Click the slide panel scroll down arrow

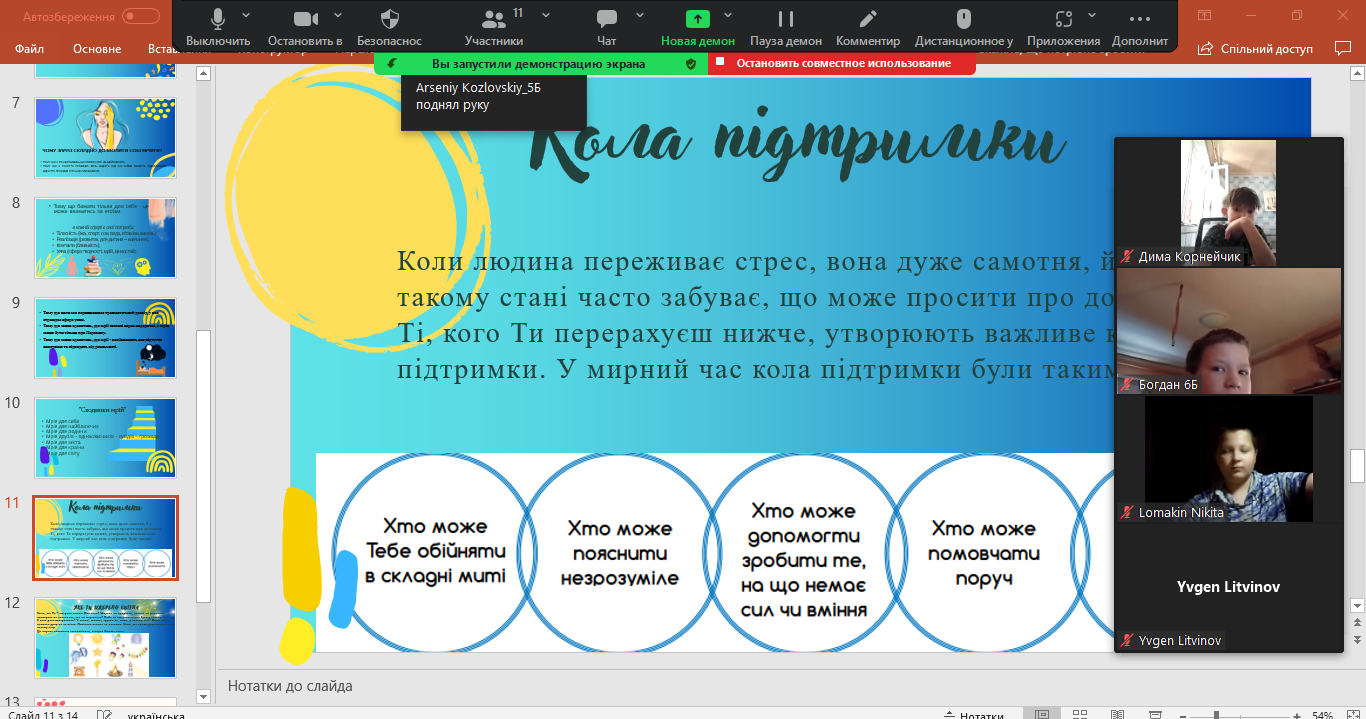coord(203,695)
